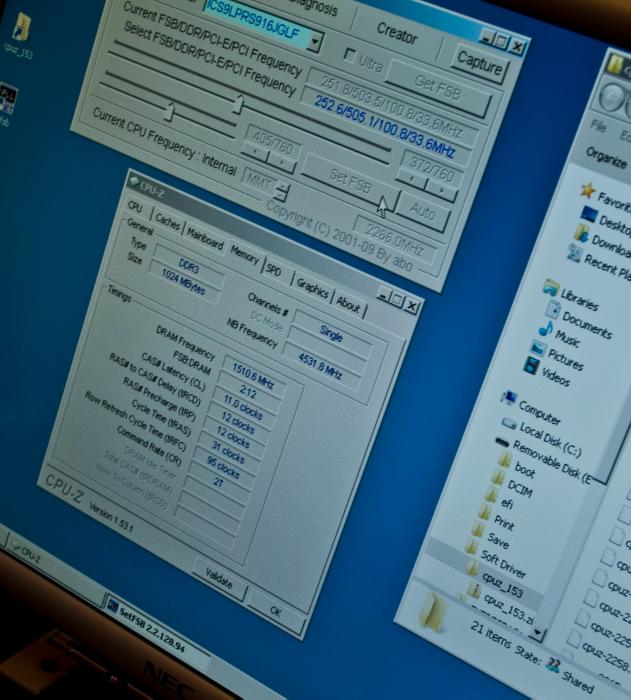Click right arrow under 372/760 value
Screen dimensions: 631x700
pos(441,191)
